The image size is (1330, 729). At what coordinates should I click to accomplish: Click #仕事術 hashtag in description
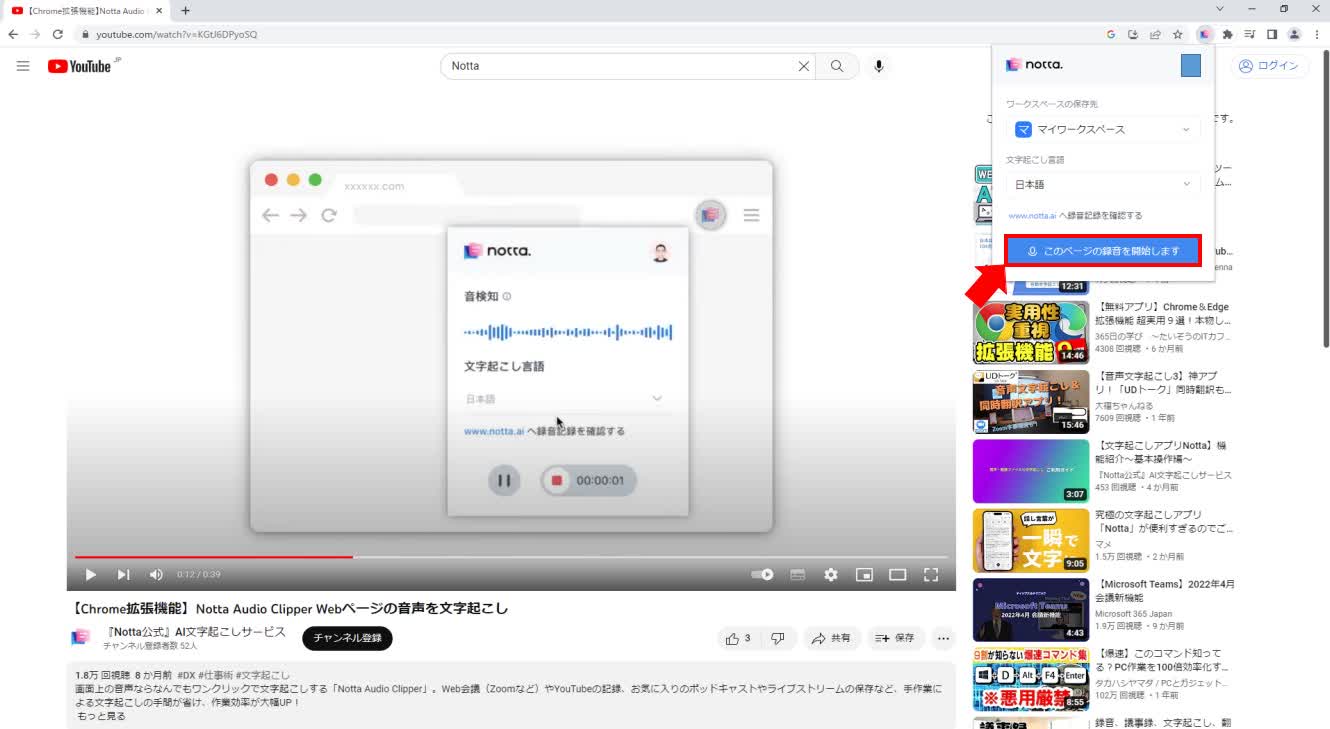click(x=215, y=675)
